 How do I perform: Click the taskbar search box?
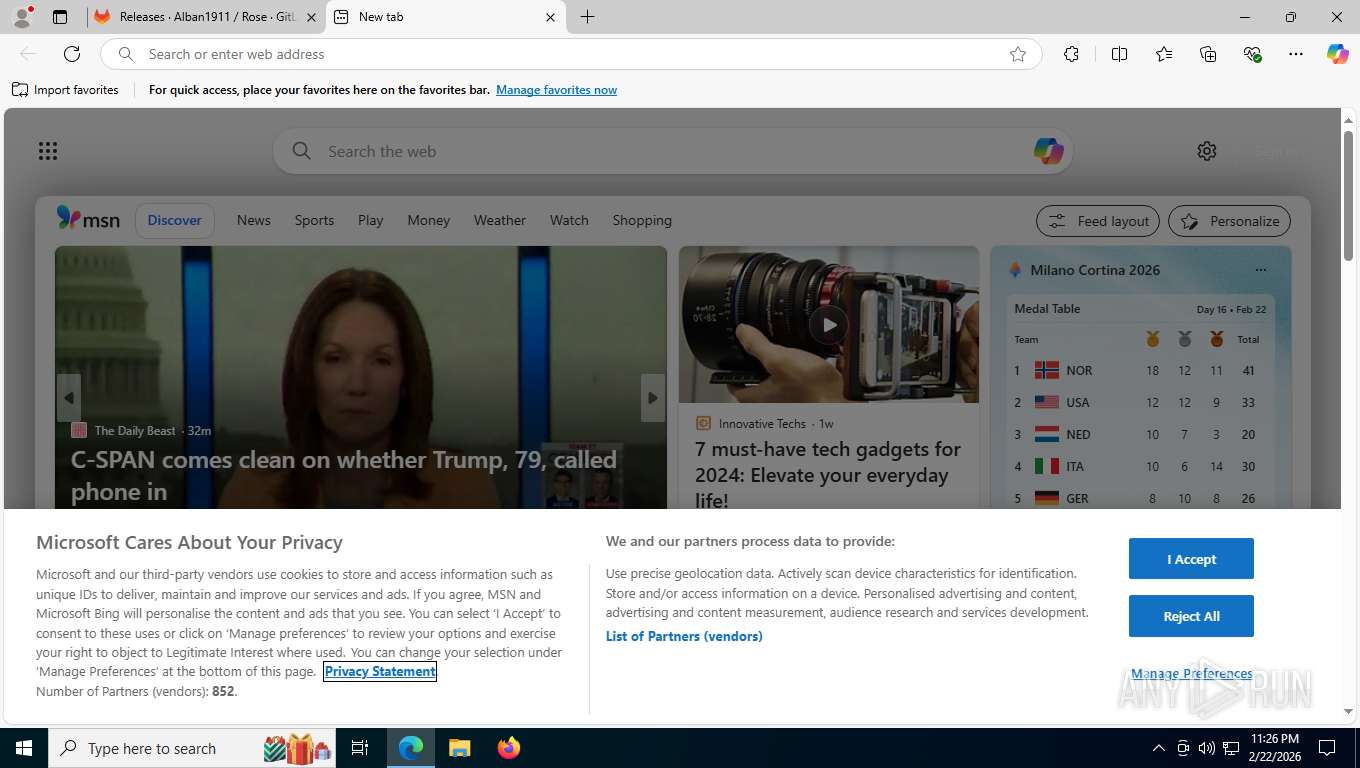pos(193,748)
